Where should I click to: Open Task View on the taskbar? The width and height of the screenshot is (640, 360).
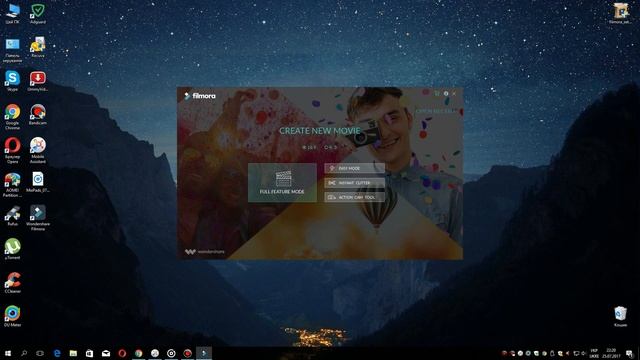[40, 353]
